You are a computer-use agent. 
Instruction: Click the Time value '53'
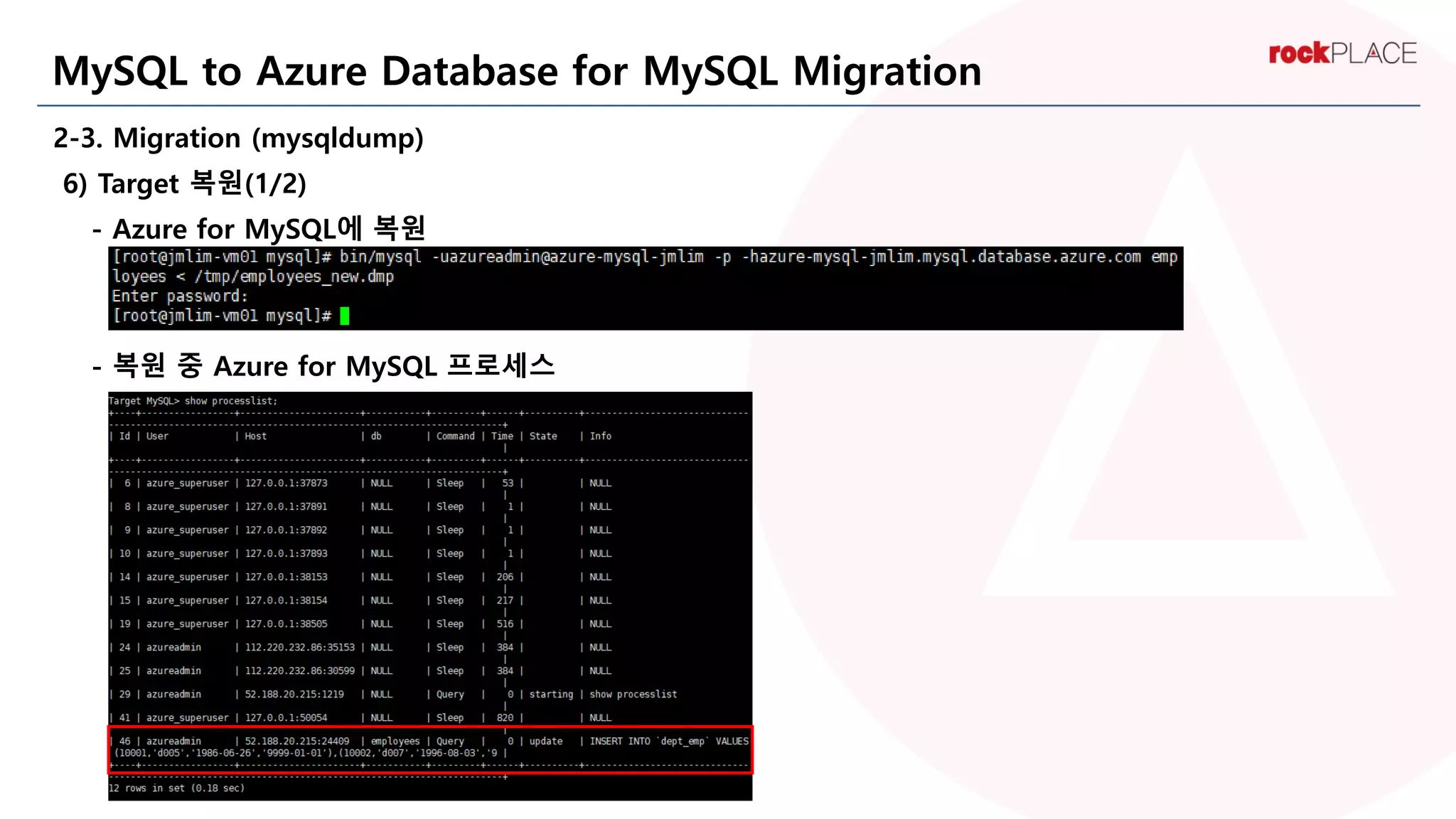click(508, 483)
